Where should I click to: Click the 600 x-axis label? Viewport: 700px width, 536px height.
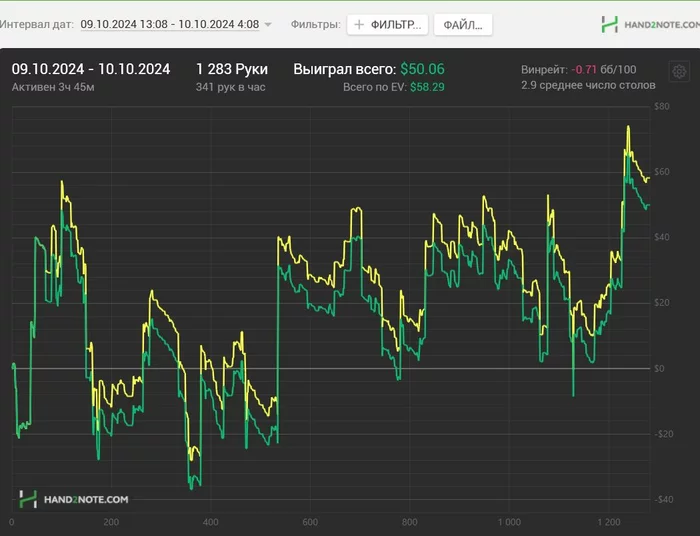310,522
